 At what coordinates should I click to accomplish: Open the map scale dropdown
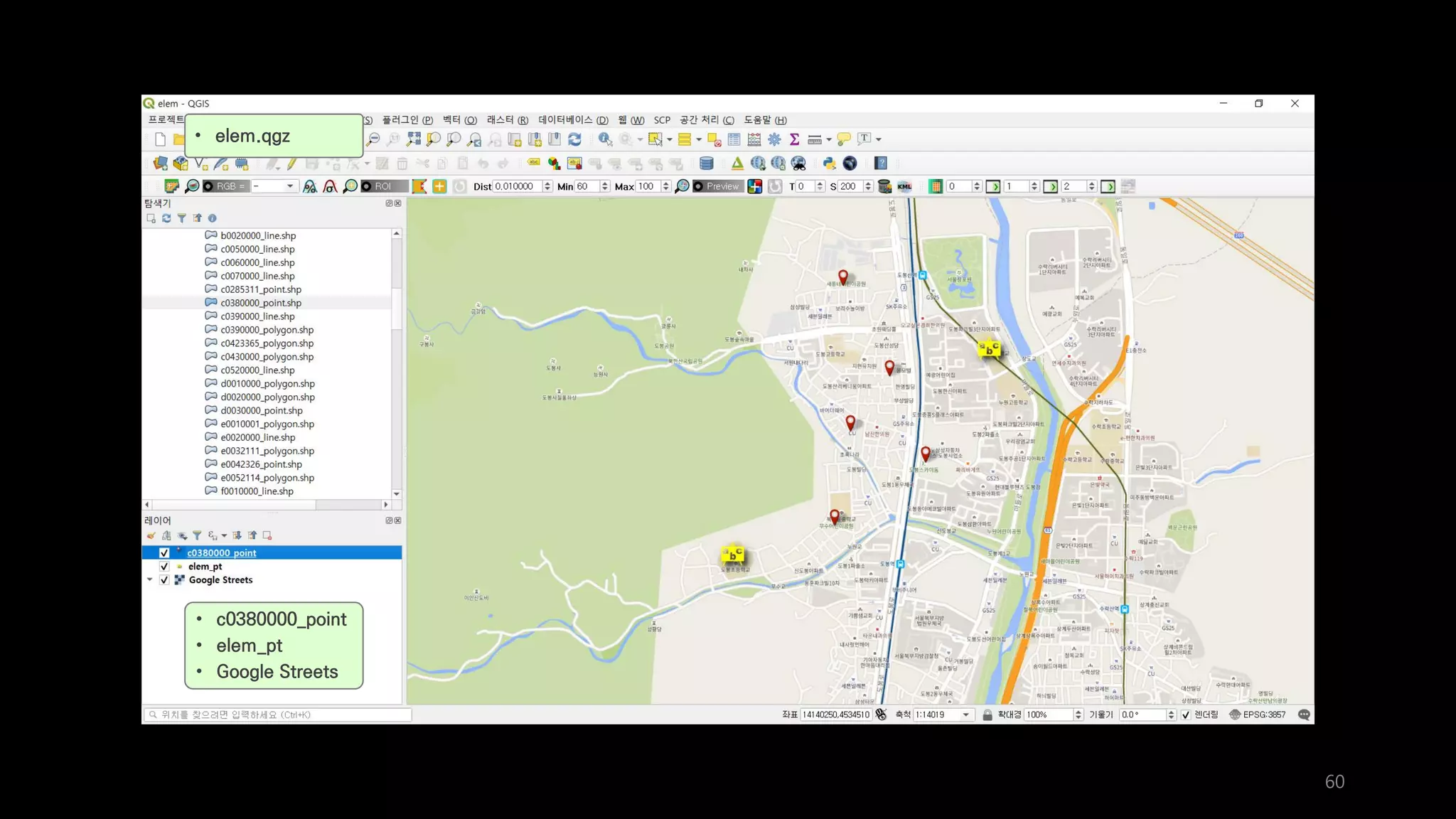(x=965, y=715)
